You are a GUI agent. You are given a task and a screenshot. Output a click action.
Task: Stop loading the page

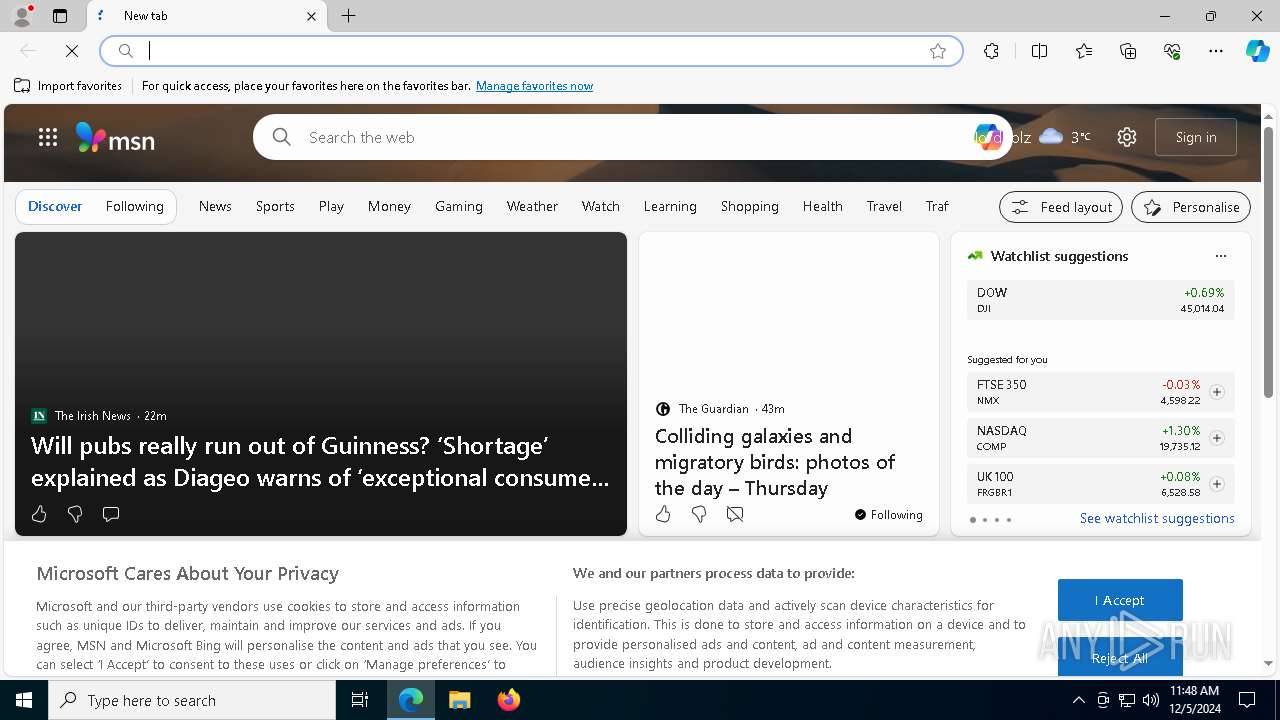pyautogui.click(x=72, y=51)
